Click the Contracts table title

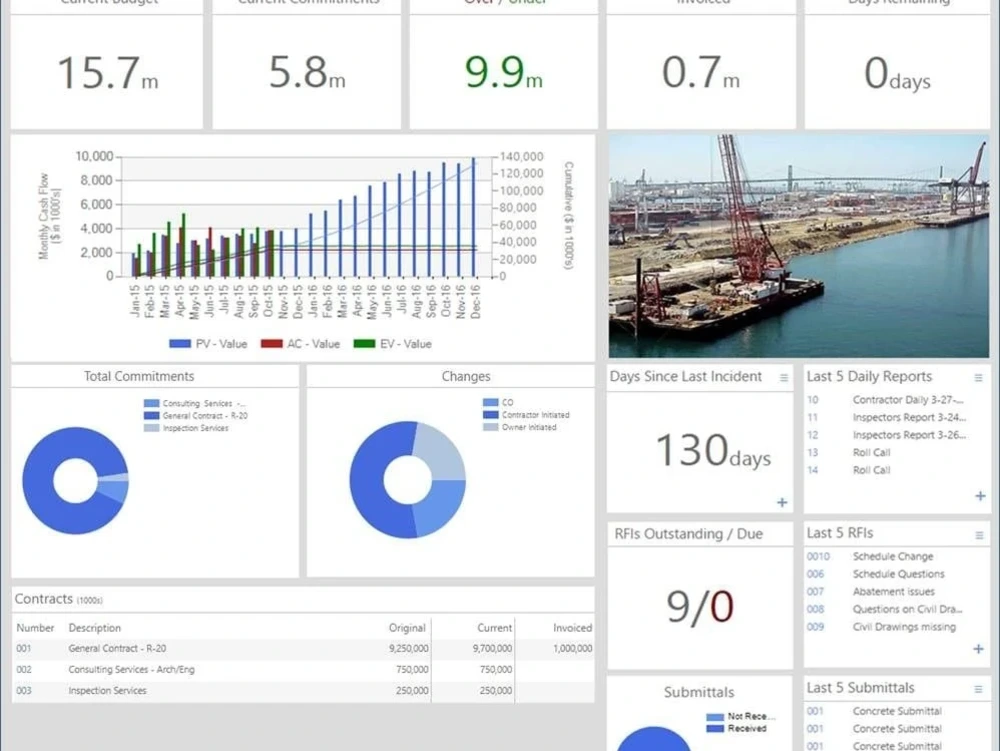point(44,599)
